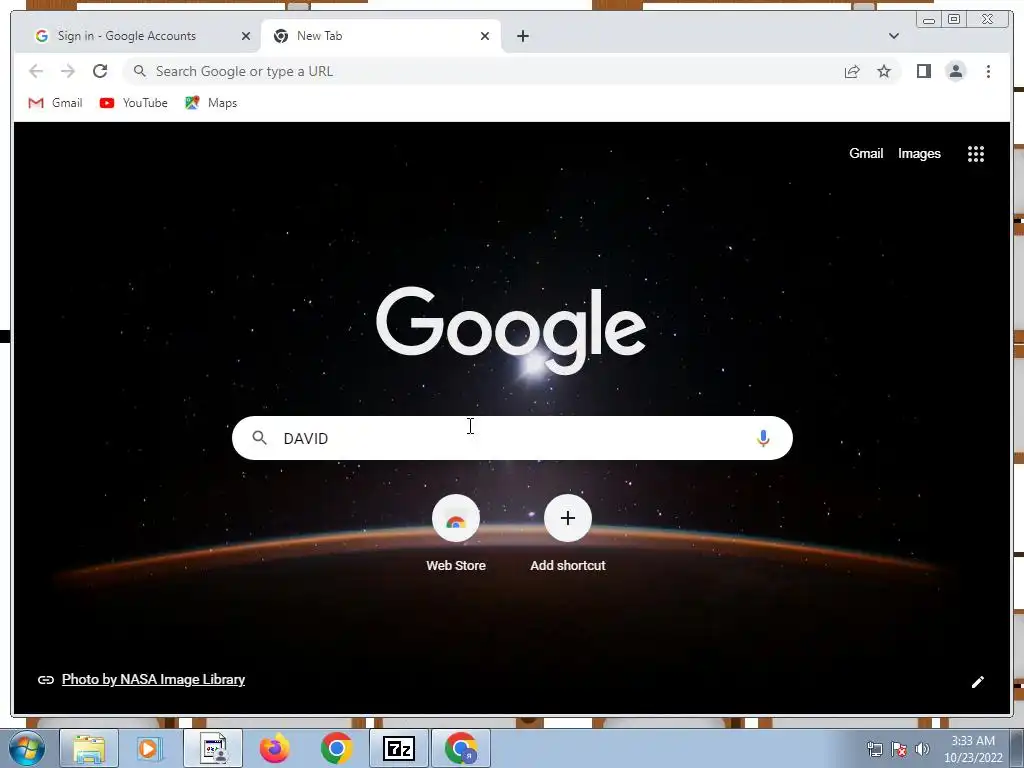Click the search magnifier in Google box
This screenshot has width=1024, height=768.
tap(259, 438)
